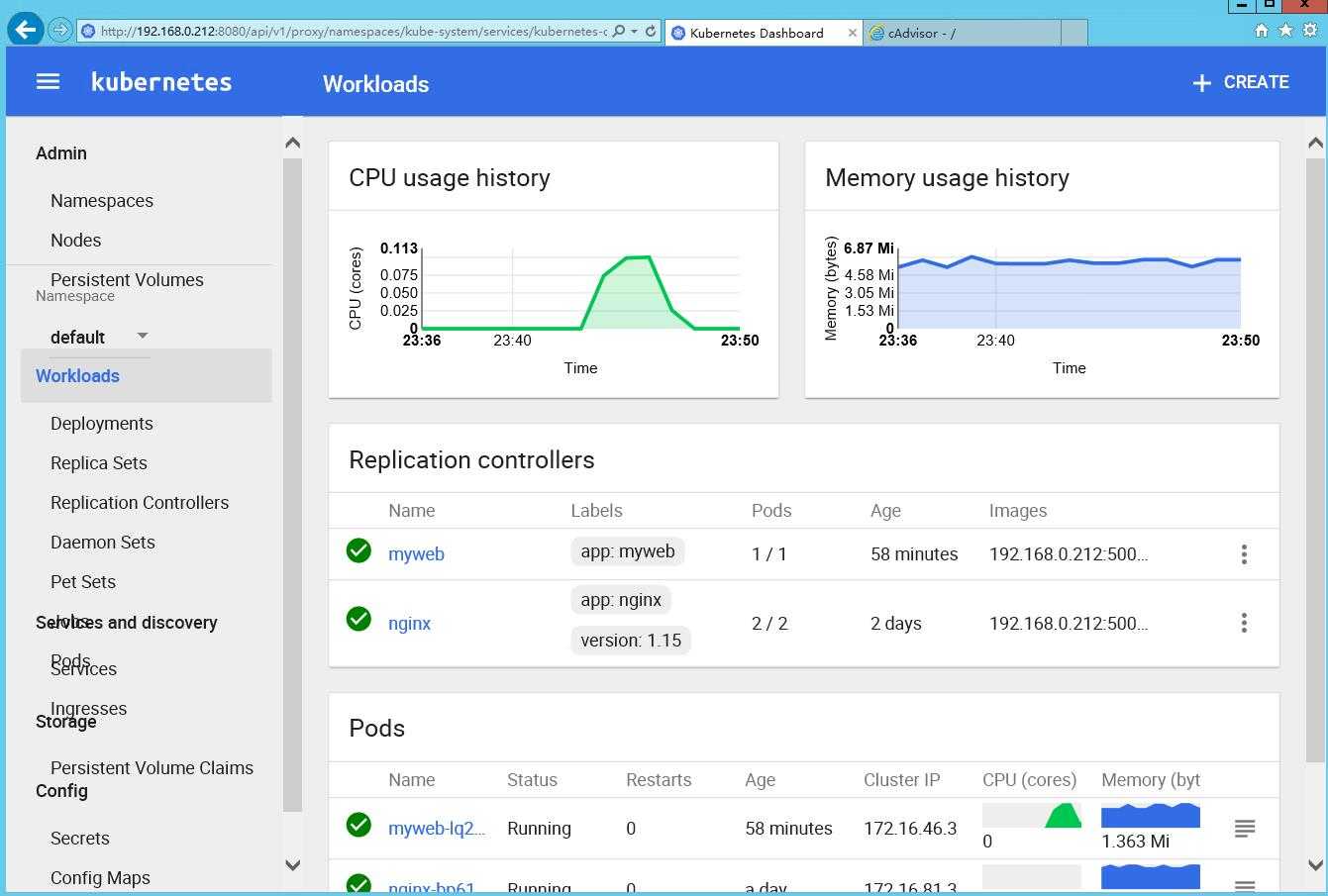Open Replica Sets in the sidebar

pos(99,463)
